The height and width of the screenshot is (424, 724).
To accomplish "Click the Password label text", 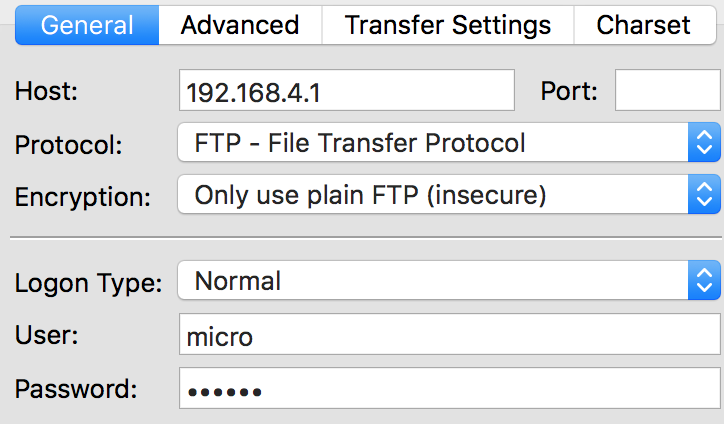I will click(75, 389).
